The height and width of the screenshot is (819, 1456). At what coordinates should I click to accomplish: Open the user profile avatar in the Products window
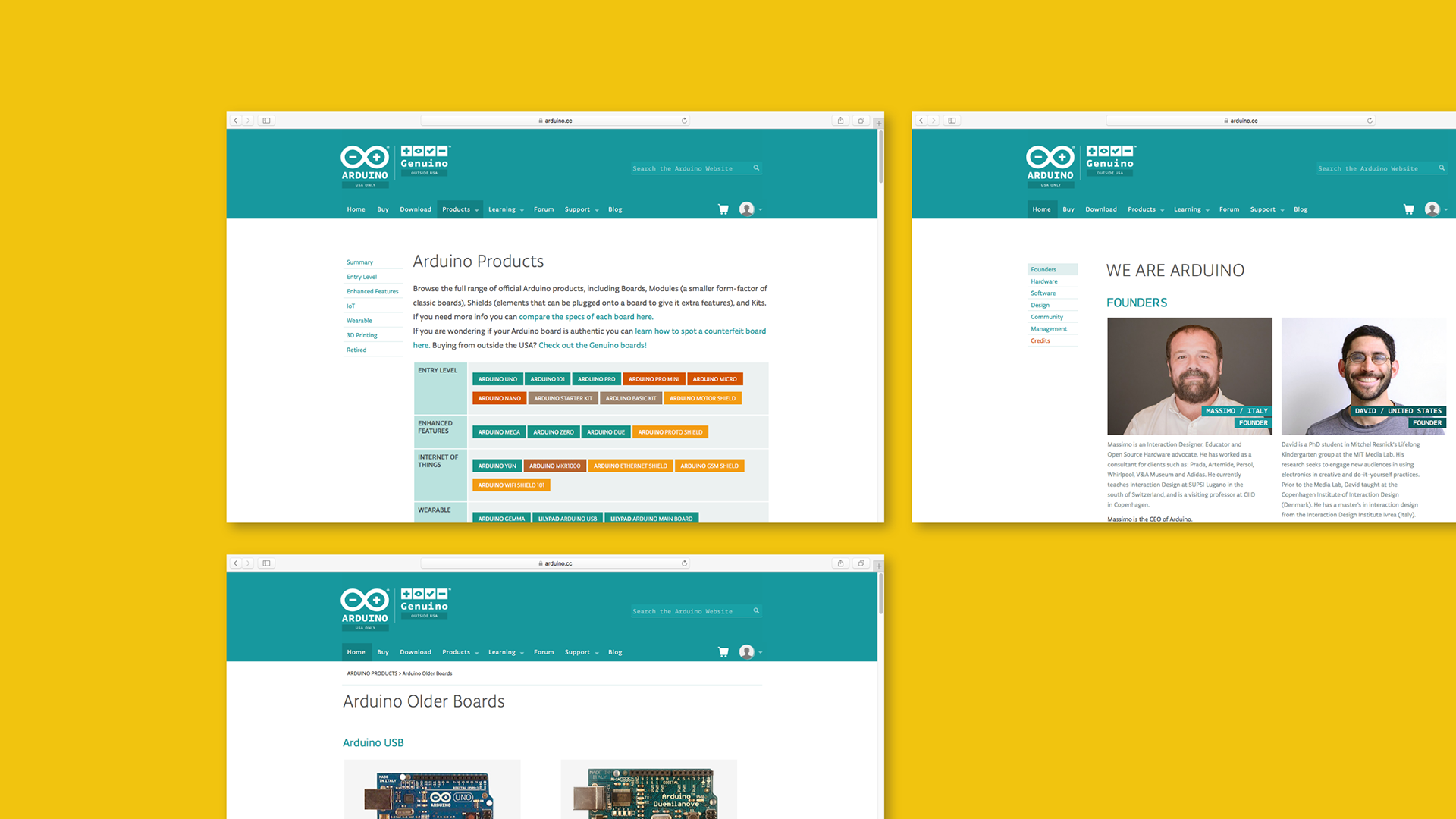747,209
